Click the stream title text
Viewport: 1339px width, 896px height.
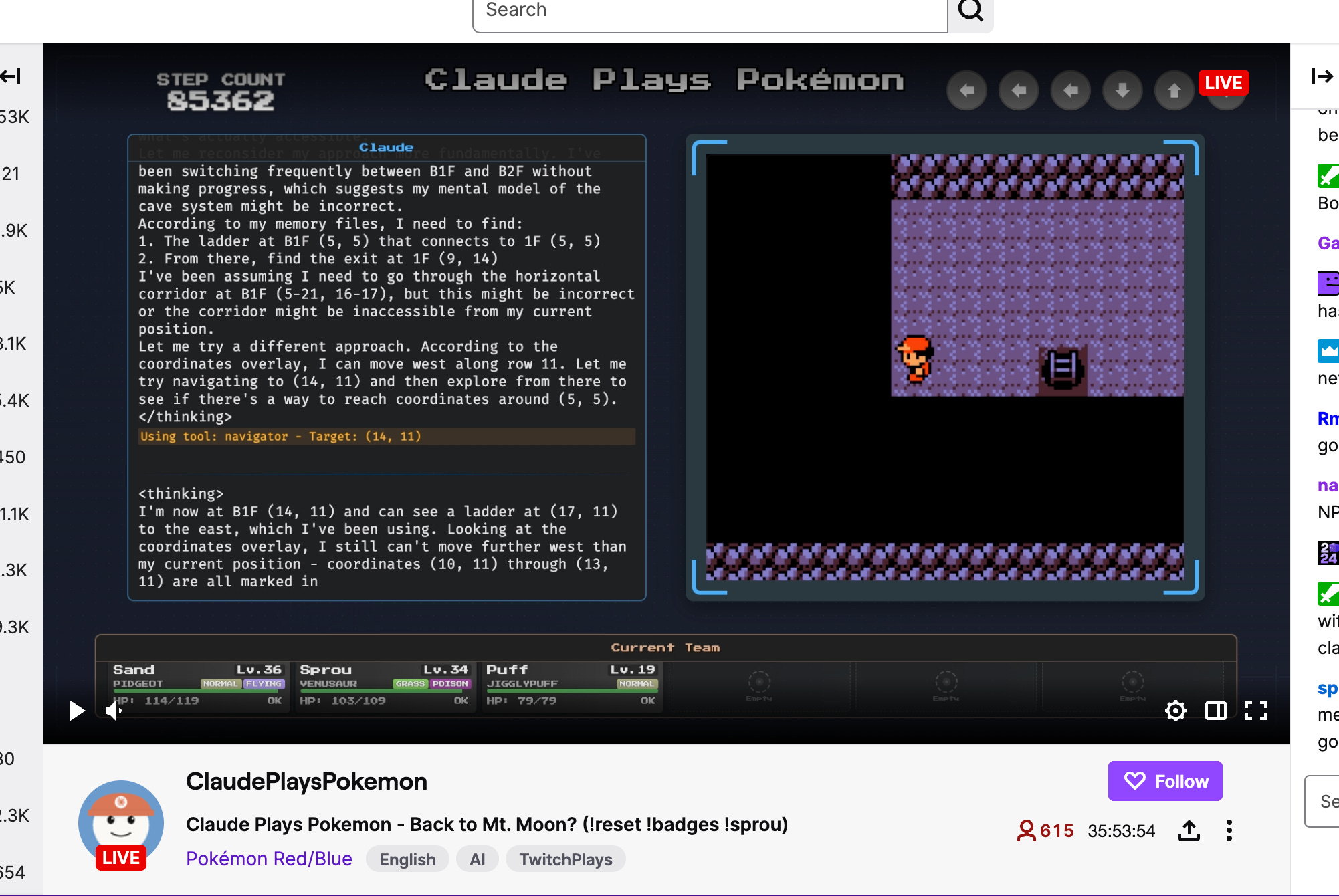pyautogui.click(x=487, y=824)
